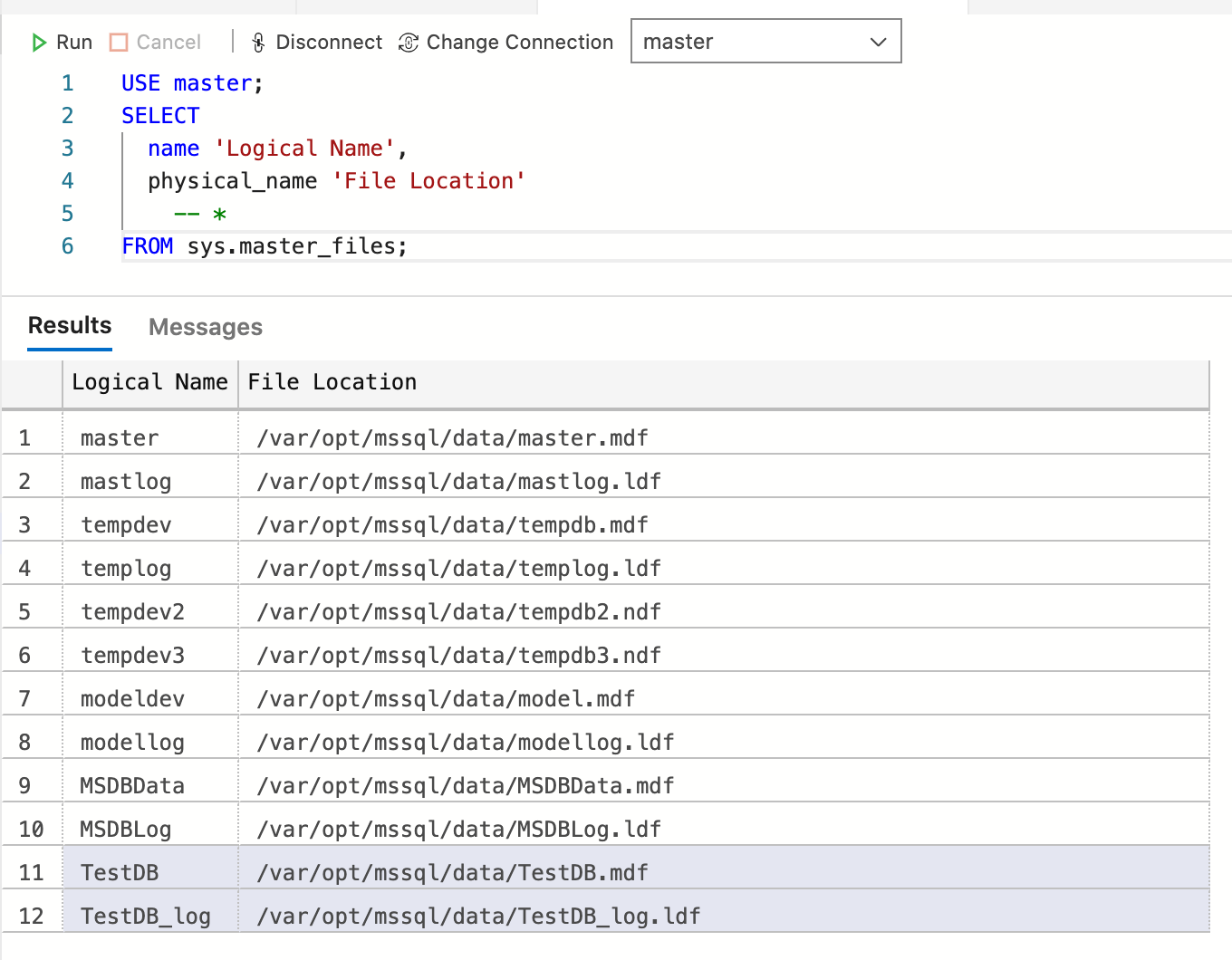1232x960 pixels.
Task: Select the MSDBData.mdf file location cell
Action: click(x=466, y=786)
